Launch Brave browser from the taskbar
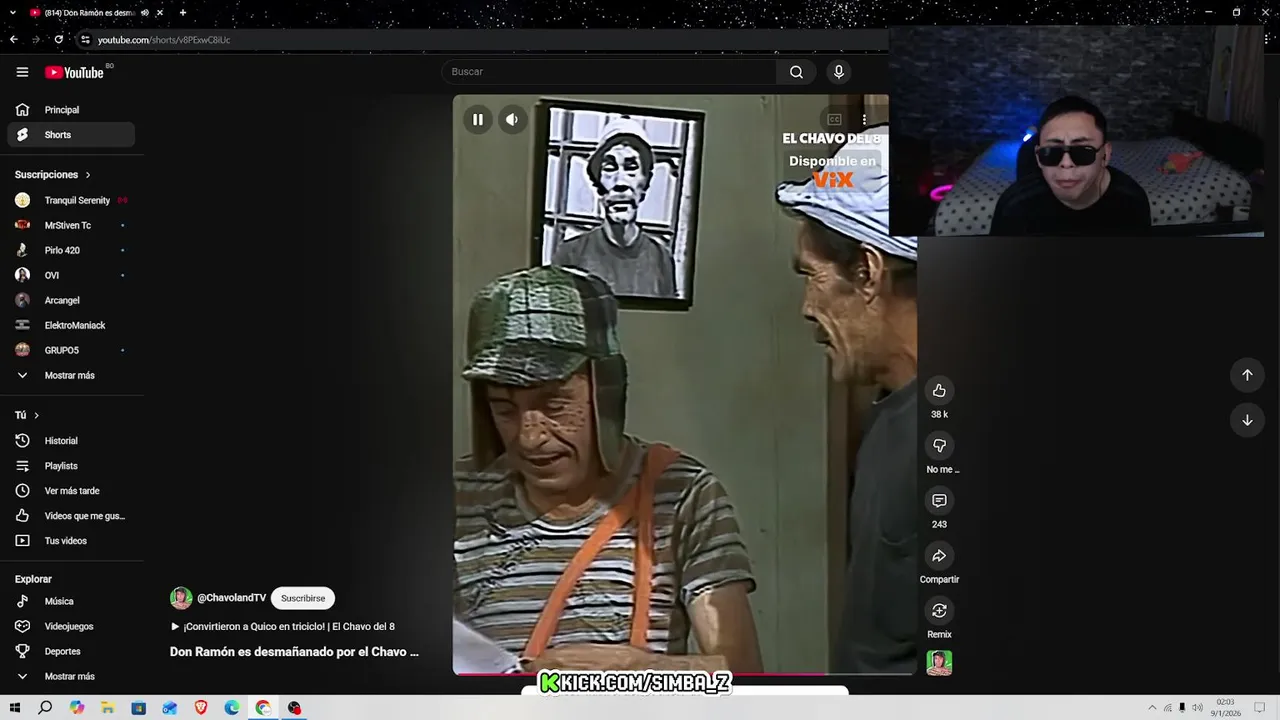 coord(201,708)
